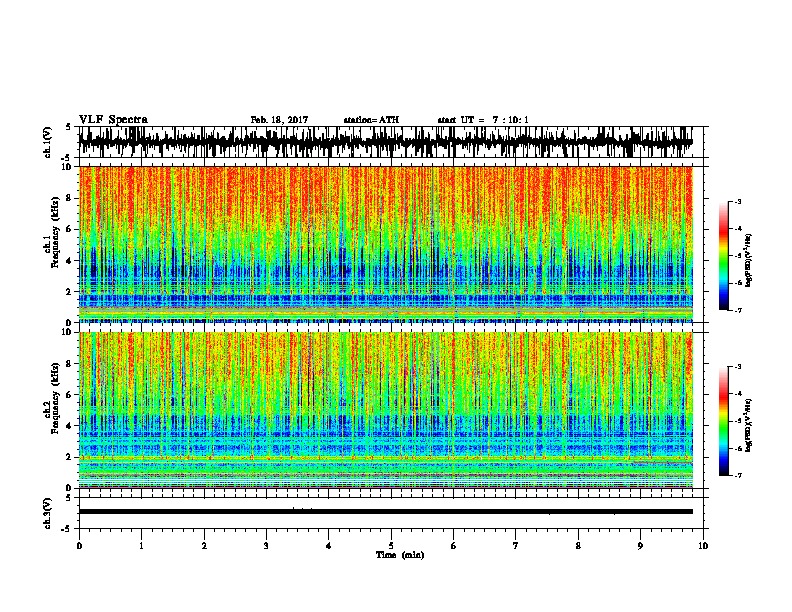Screen dimensions: 792x612
Task: Click the "-7" tick on ch.1 color bar
Action: [738, 310]
